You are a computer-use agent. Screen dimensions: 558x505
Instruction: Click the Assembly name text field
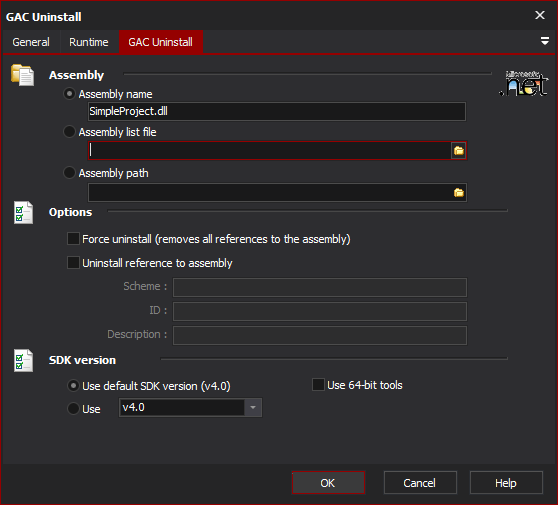point(277,111)
